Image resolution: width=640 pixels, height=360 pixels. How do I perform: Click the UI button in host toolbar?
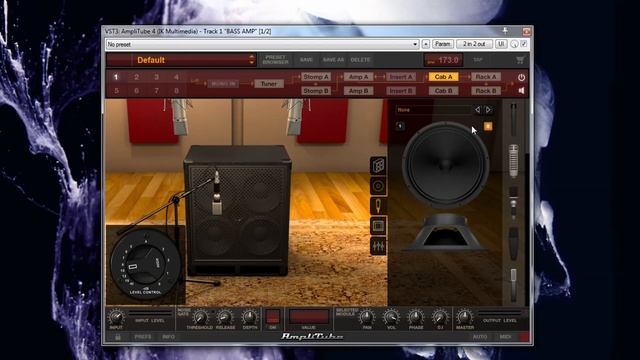point(501,44)
